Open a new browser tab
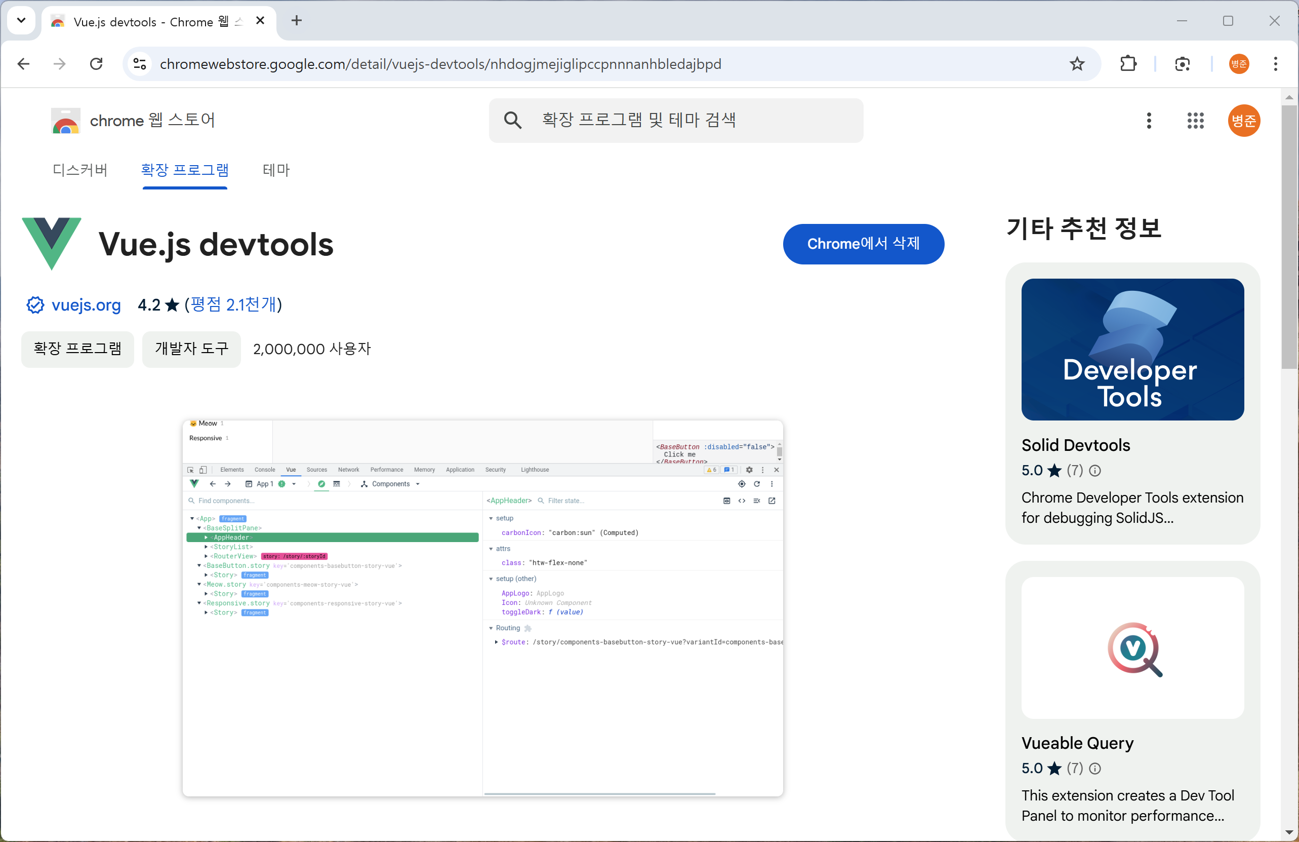Screen dimensions: 1299x842 pos(297,21)
